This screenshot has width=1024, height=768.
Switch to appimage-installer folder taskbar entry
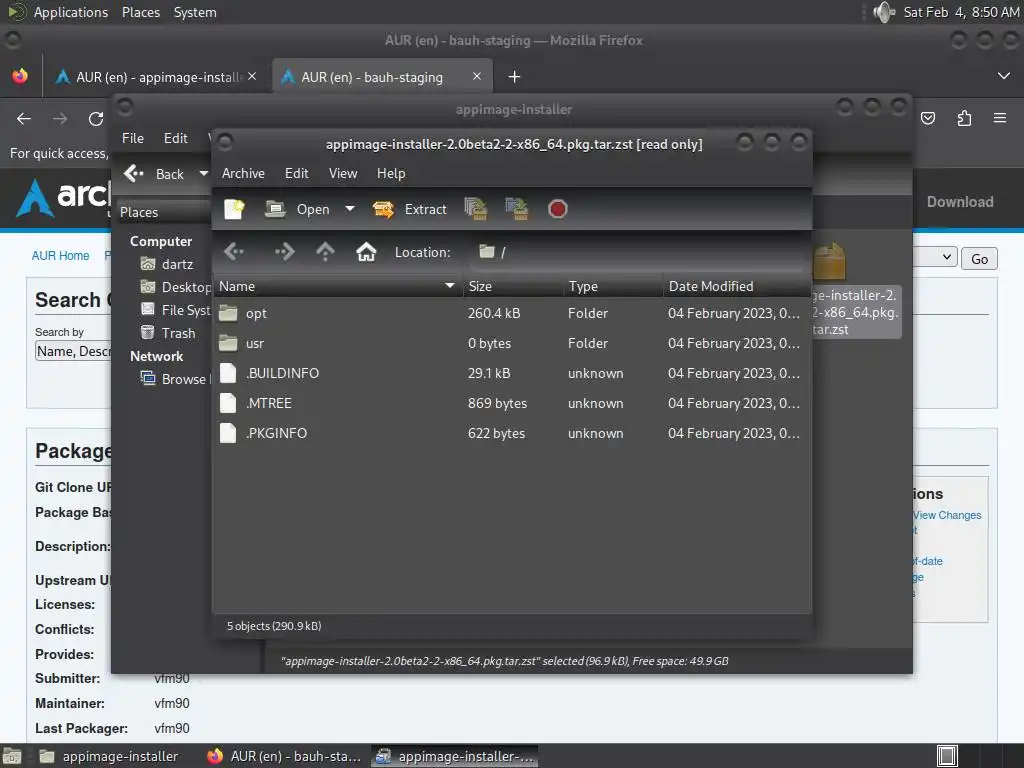[108, 756]
